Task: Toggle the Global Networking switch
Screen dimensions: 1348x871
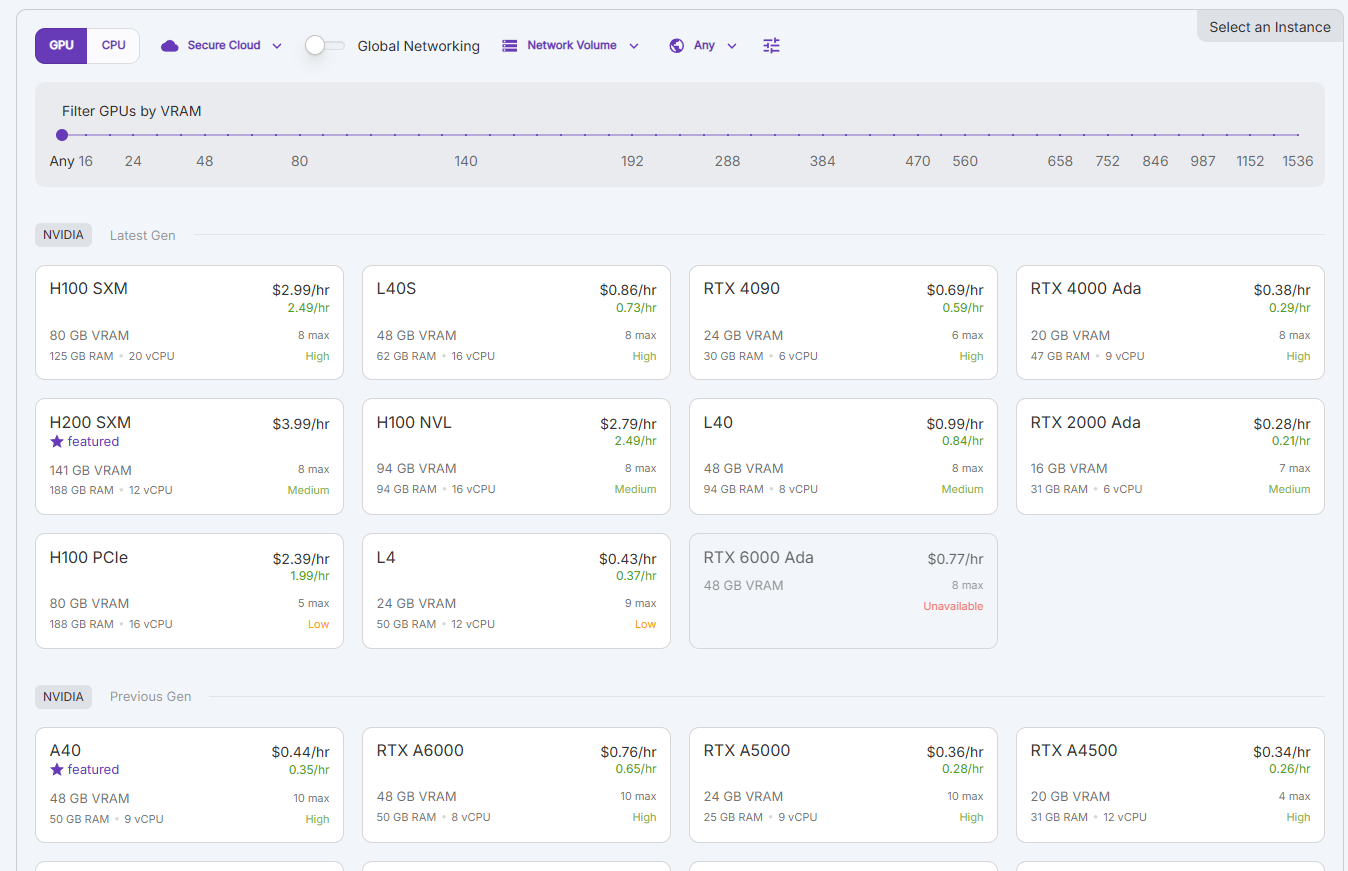Action: [325, 46]
